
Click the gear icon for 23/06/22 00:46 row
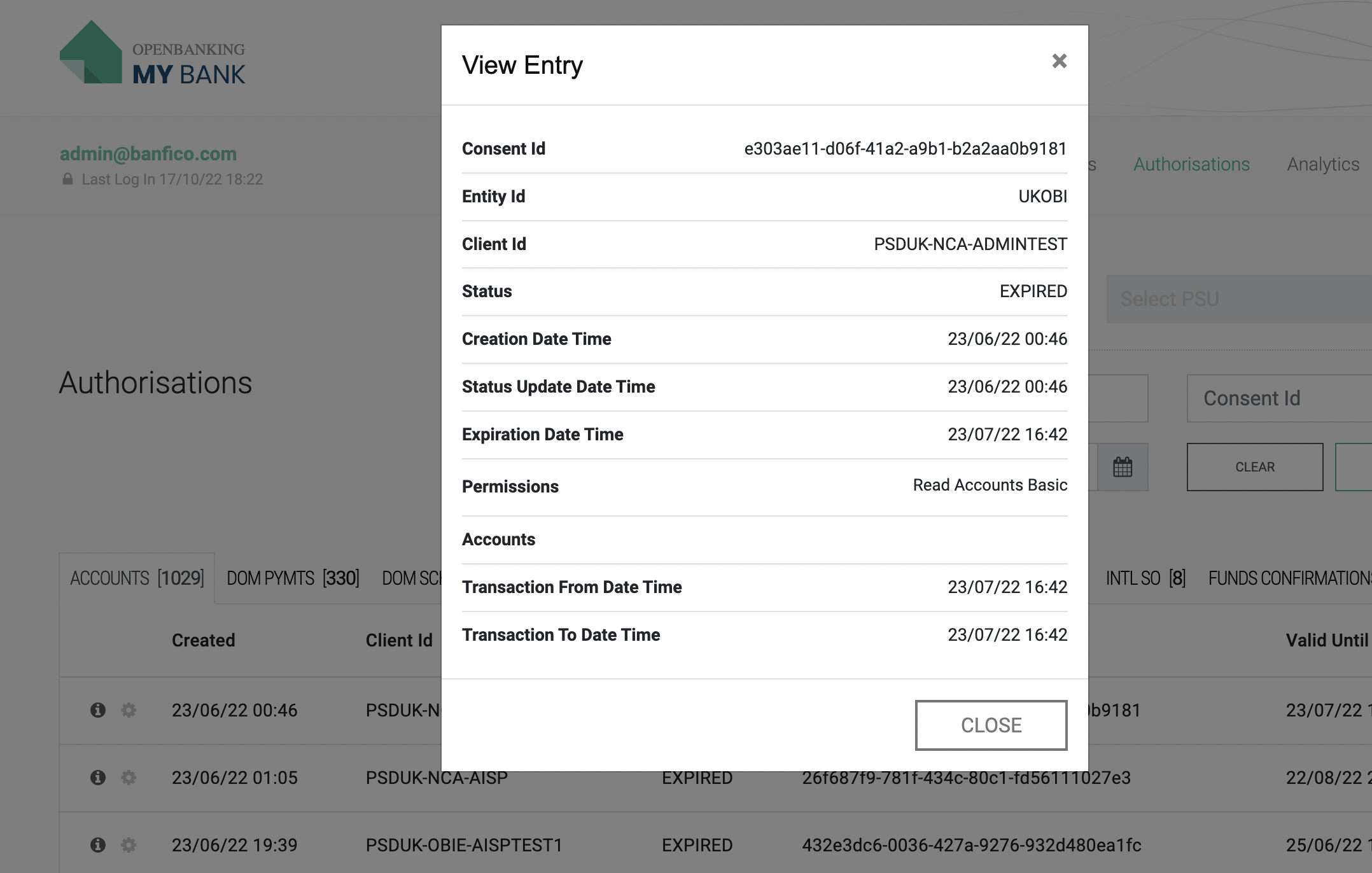(x=129, y=709)
